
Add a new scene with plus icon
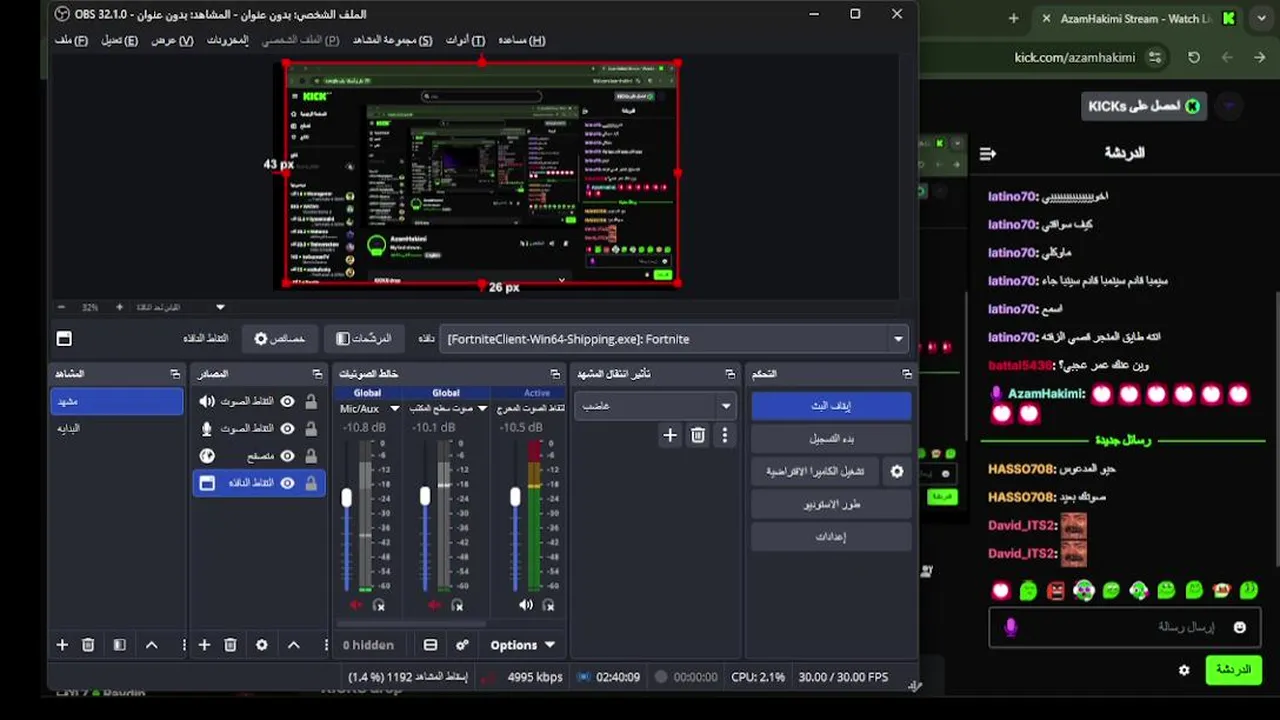[62, 645]
